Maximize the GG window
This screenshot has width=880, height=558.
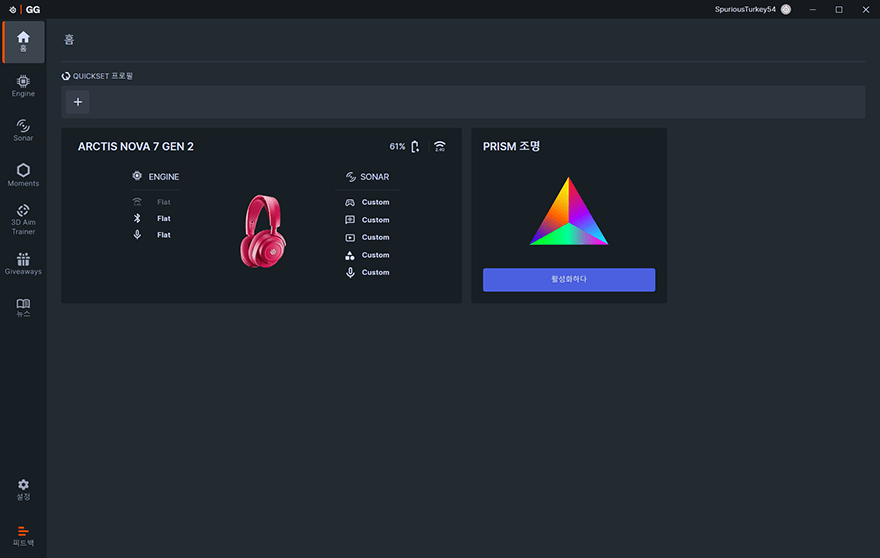pos(838,10)
